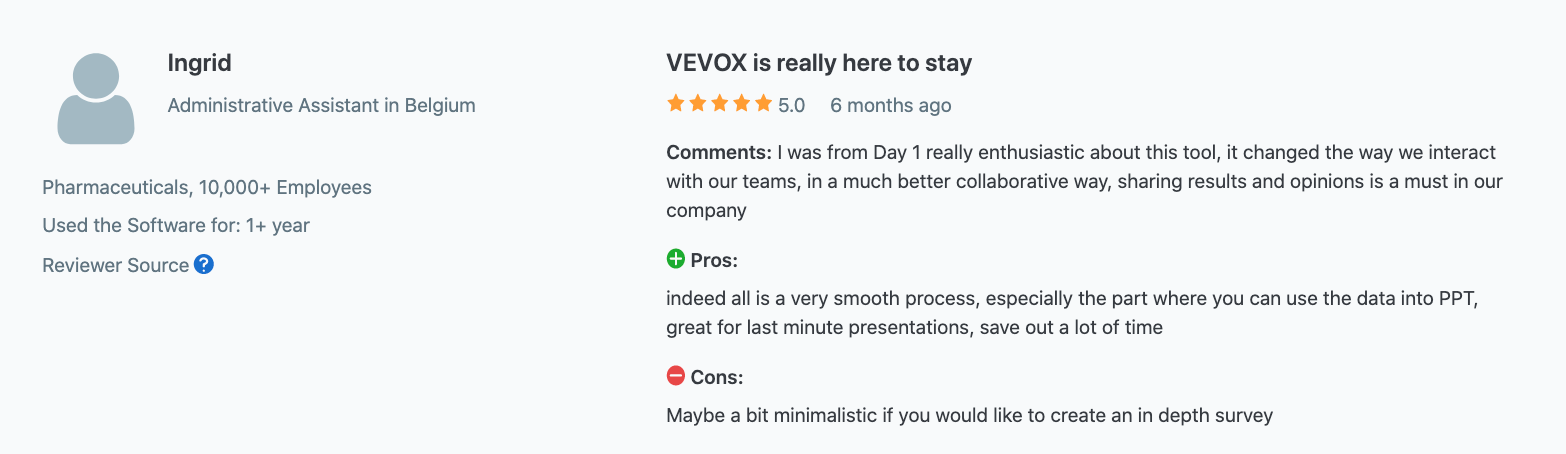Click the review title "VEVOX is really here to stay"
1566x454 pixels.
coord(819,63)
